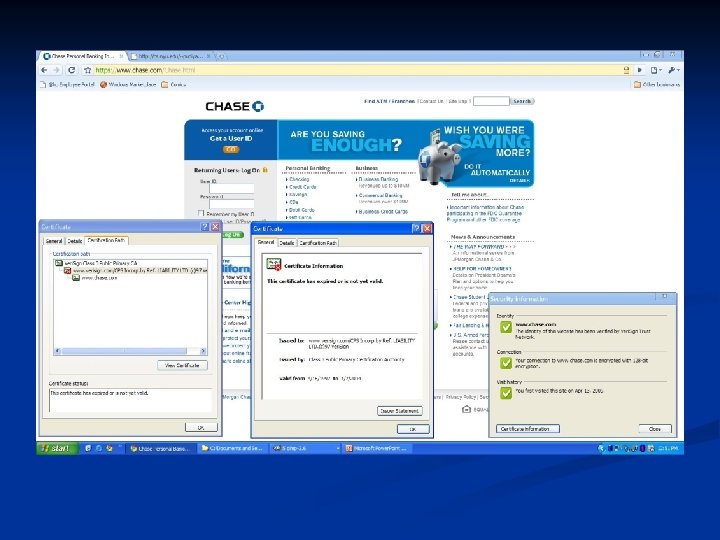Click the Password input field

click(231, 204)
